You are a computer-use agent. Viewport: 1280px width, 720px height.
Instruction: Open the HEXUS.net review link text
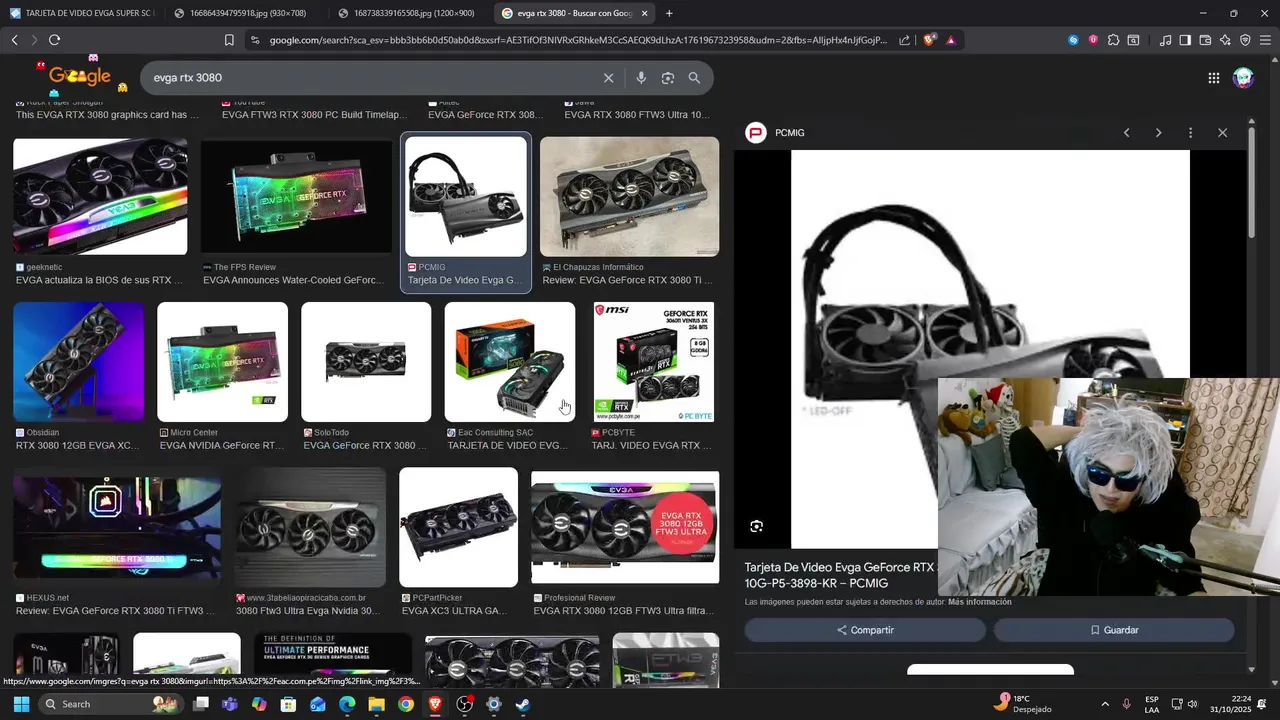point(115,611)
